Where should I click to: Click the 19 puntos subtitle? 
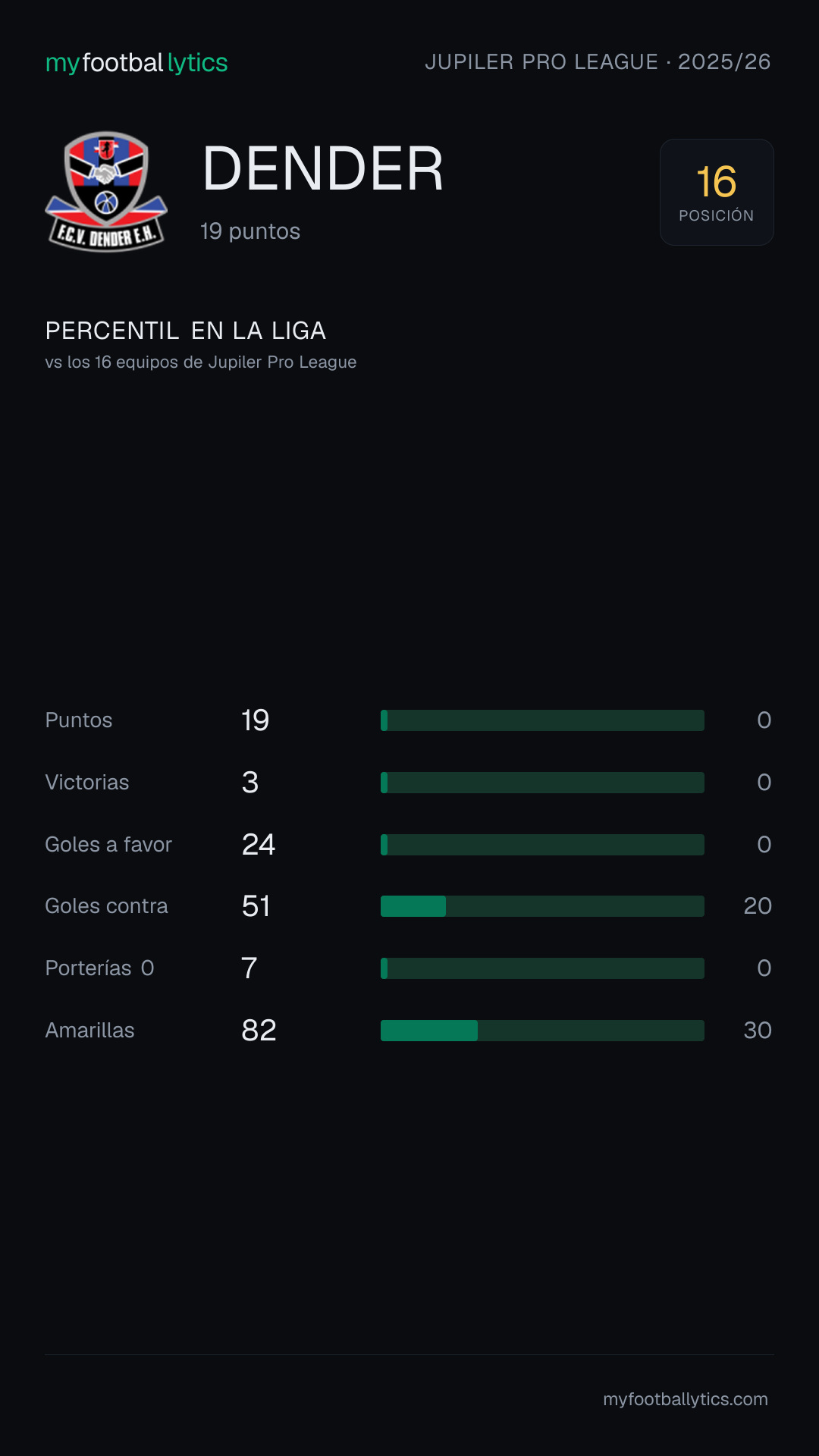(x=250, y=231)
